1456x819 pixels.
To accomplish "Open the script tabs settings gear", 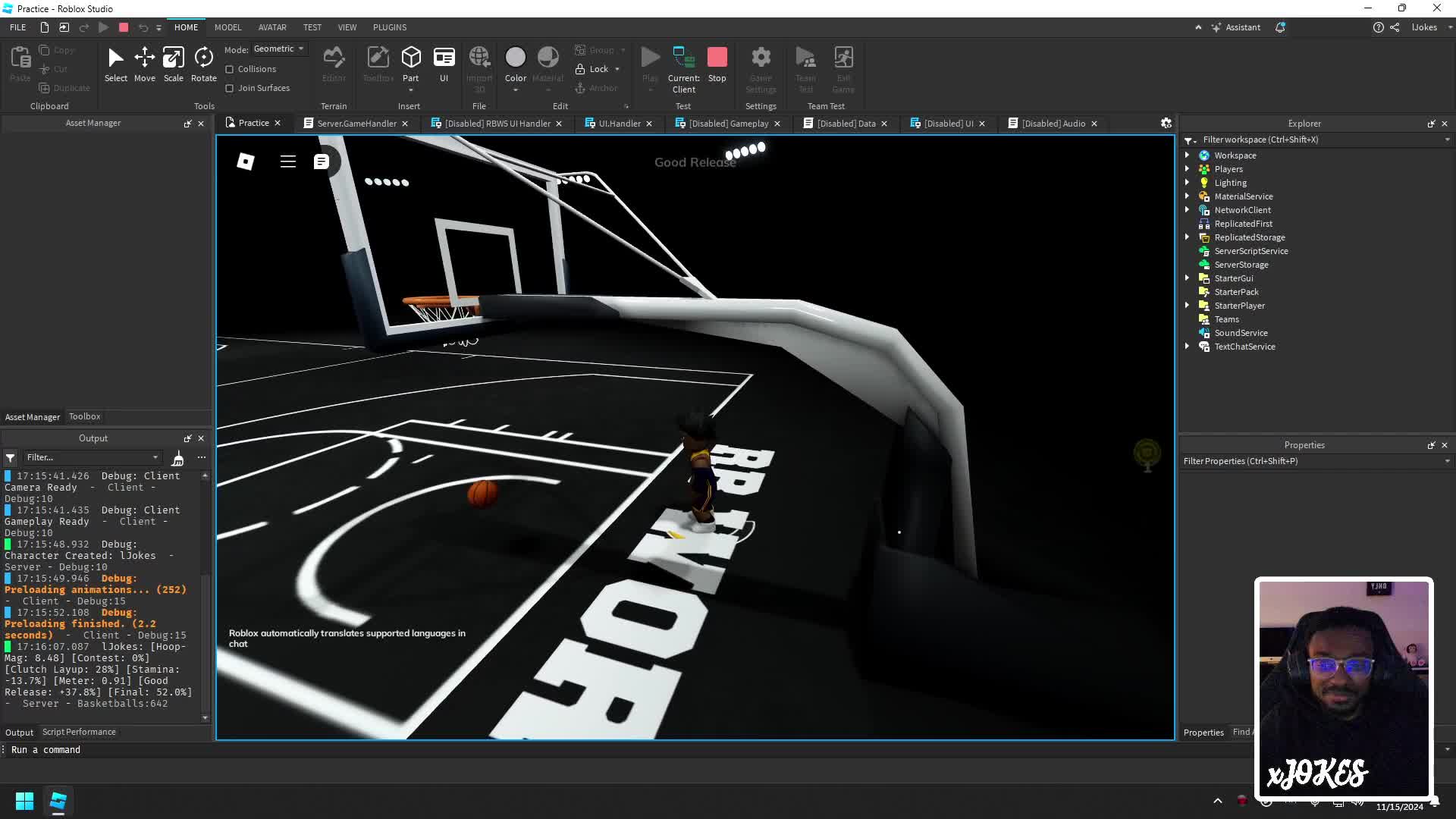I will click(1166, 123).
